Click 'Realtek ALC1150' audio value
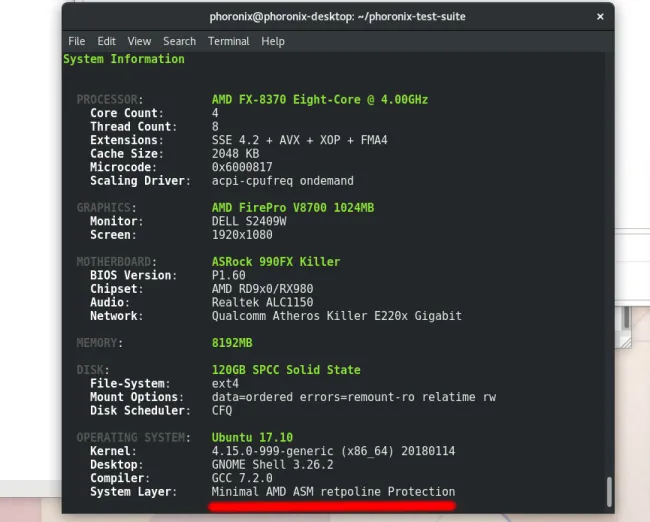Screen dimensions: 650x522 (x=262, y=302)
